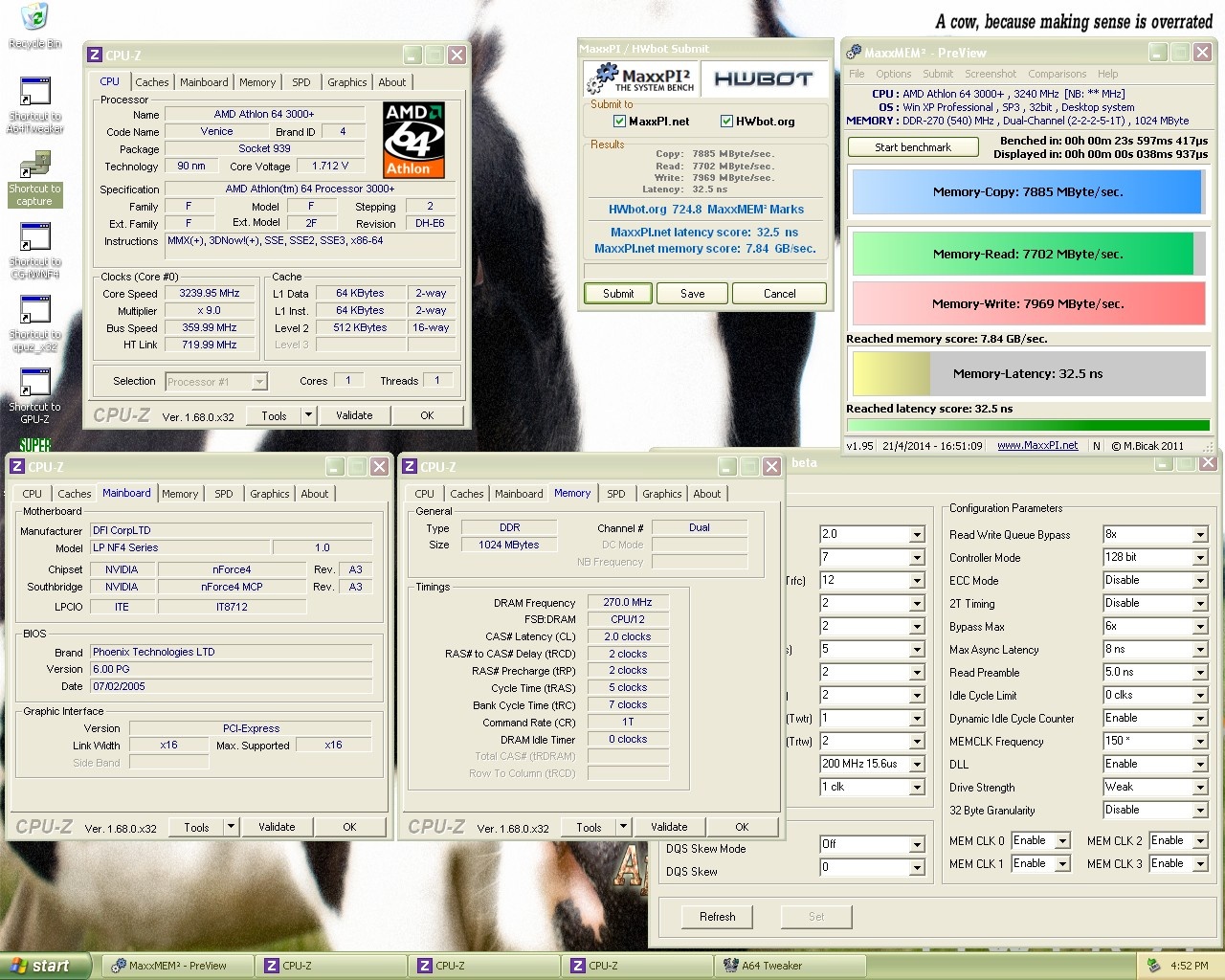Viewport: 1225px width, 980px height.
Task: Open www.MaxxPI.net link
Action: 1037,446
